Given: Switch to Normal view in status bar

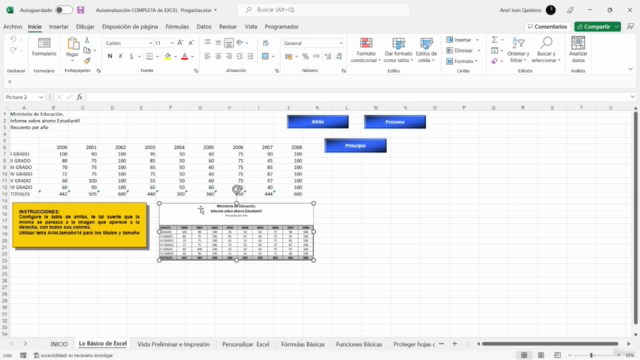Looking at the screenshot, I should point(524,355).
